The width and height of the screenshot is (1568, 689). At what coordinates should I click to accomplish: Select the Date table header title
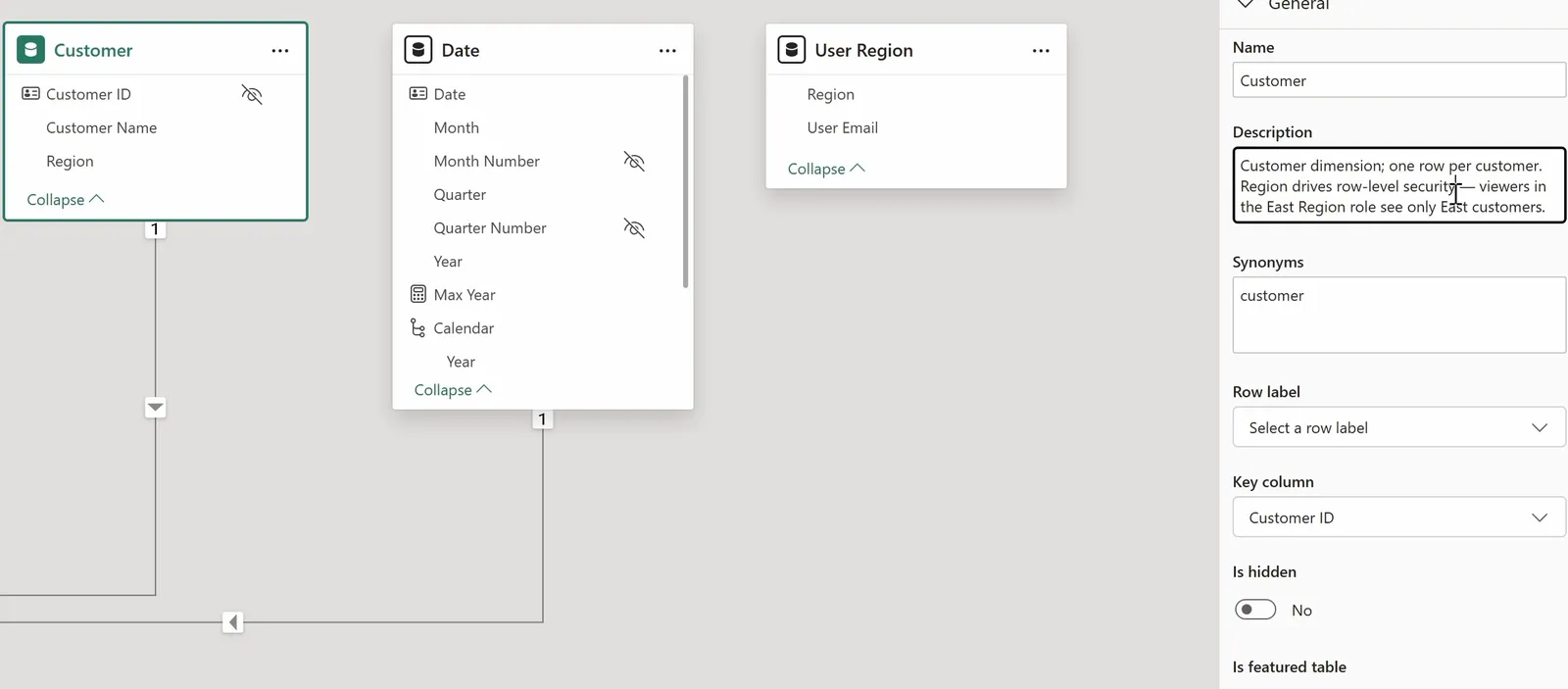pos(461,50)
